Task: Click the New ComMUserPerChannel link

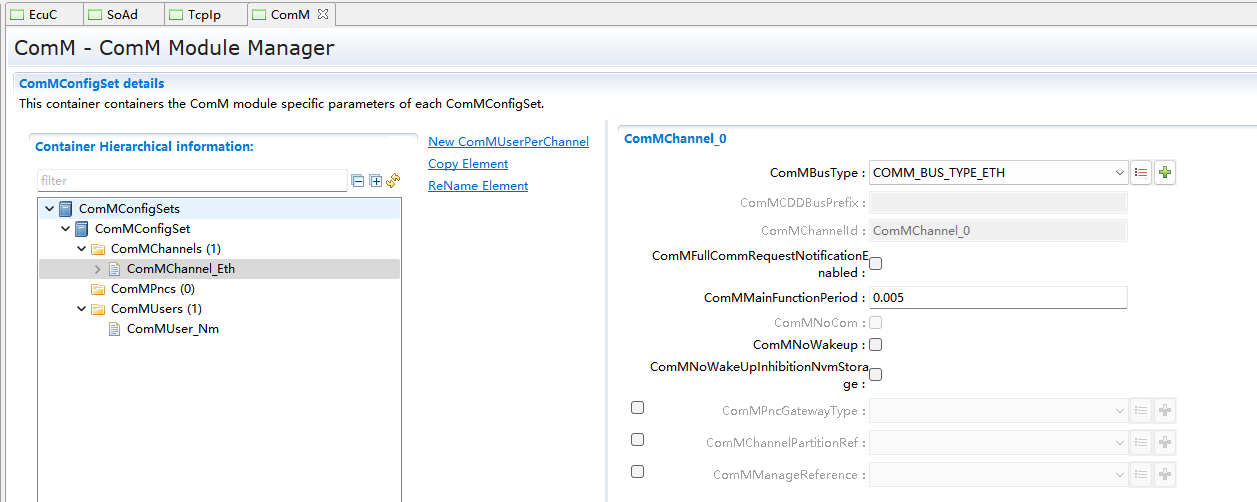Action: tap(508, 142)
